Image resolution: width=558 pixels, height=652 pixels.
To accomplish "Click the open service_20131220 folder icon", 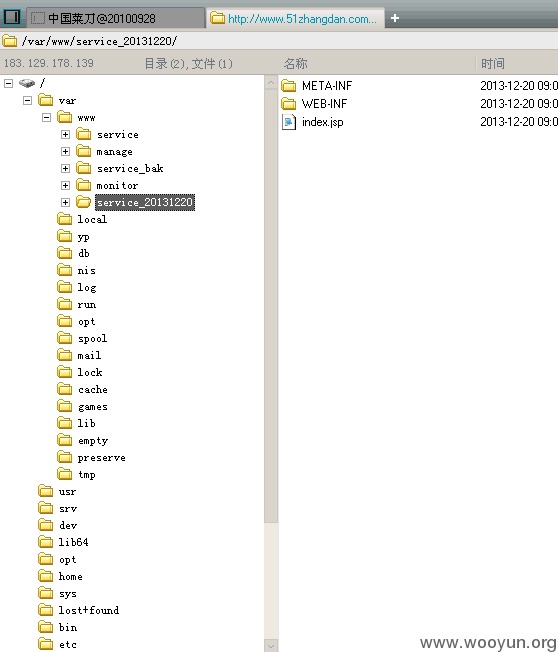I will coord(84,202).
